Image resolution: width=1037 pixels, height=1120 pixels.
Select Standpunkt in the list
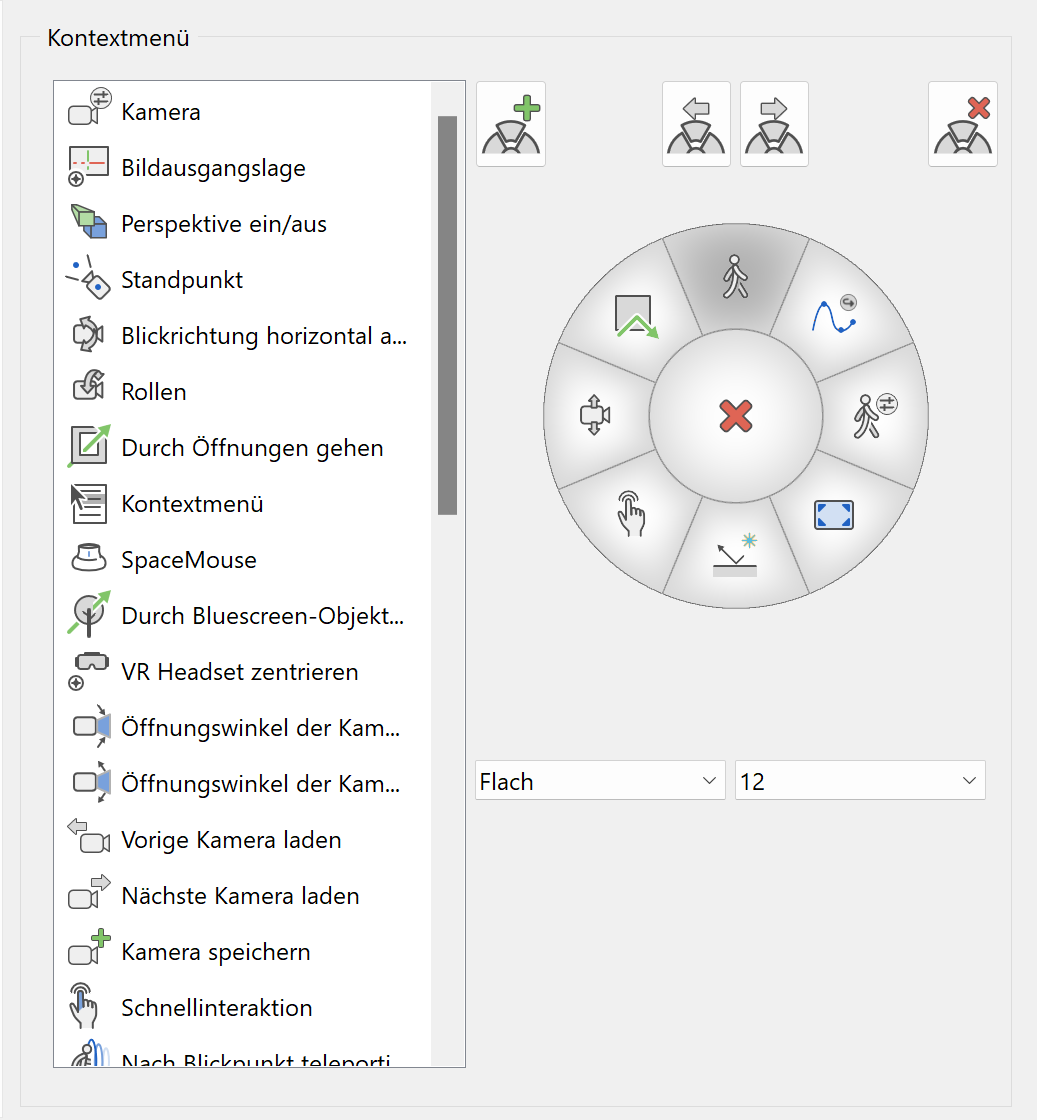pyautogui.click(x=242, y=279)
